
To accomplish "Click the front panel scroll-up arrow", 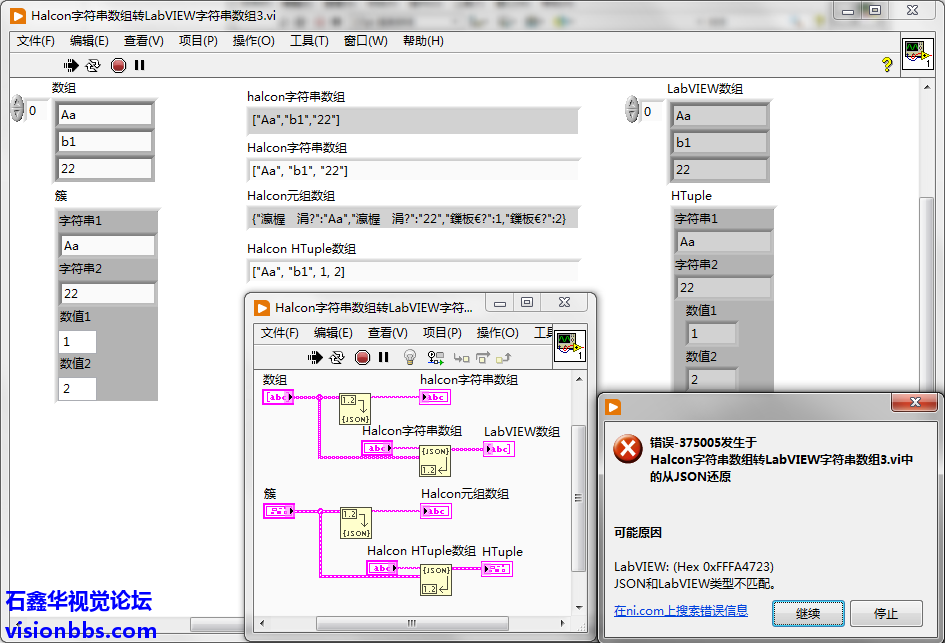I will [x=927, y=87].
